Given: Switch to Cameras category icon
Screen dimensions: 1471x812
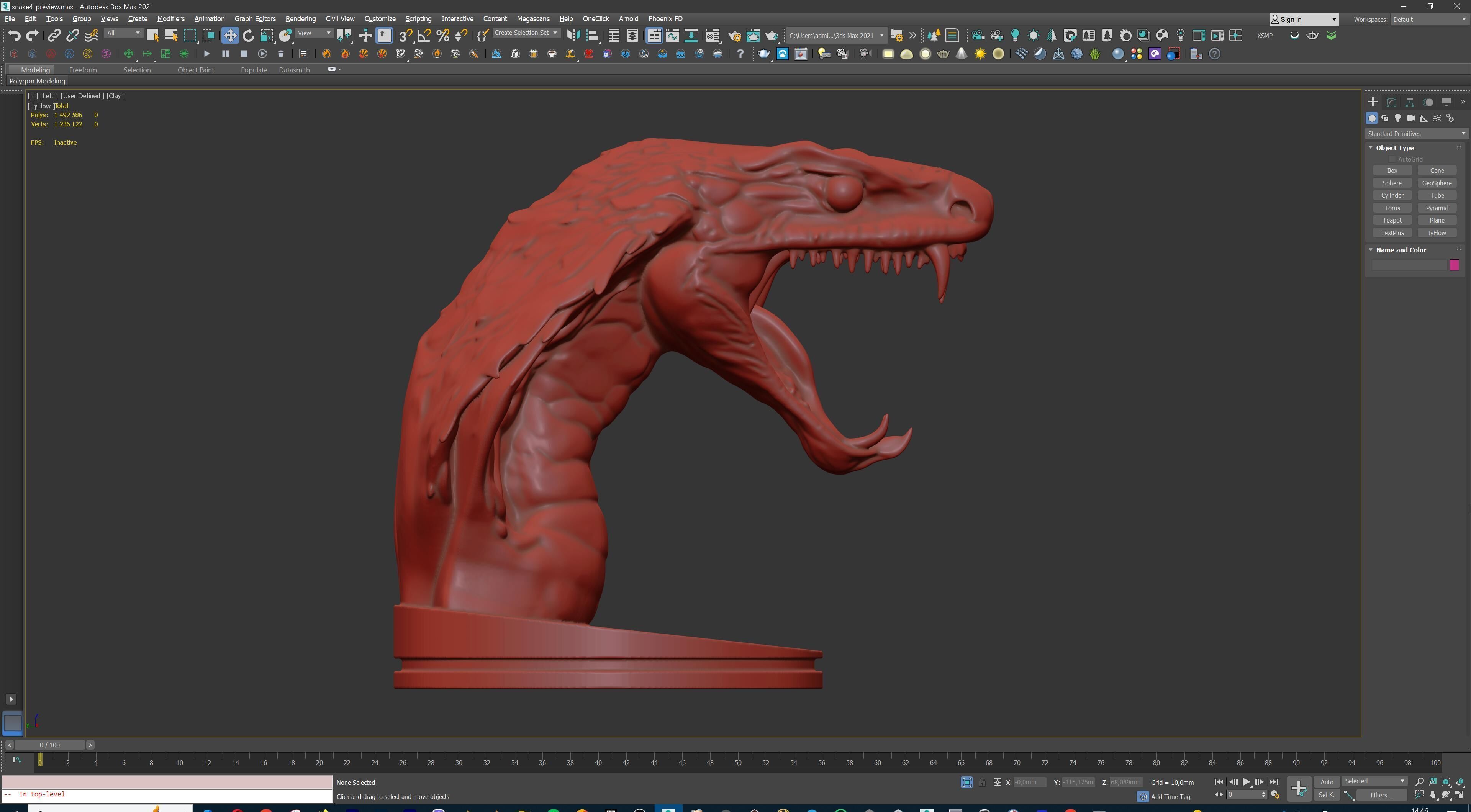Looking at the screenshot, I should pyautogui.click(x=1410, y=118).
